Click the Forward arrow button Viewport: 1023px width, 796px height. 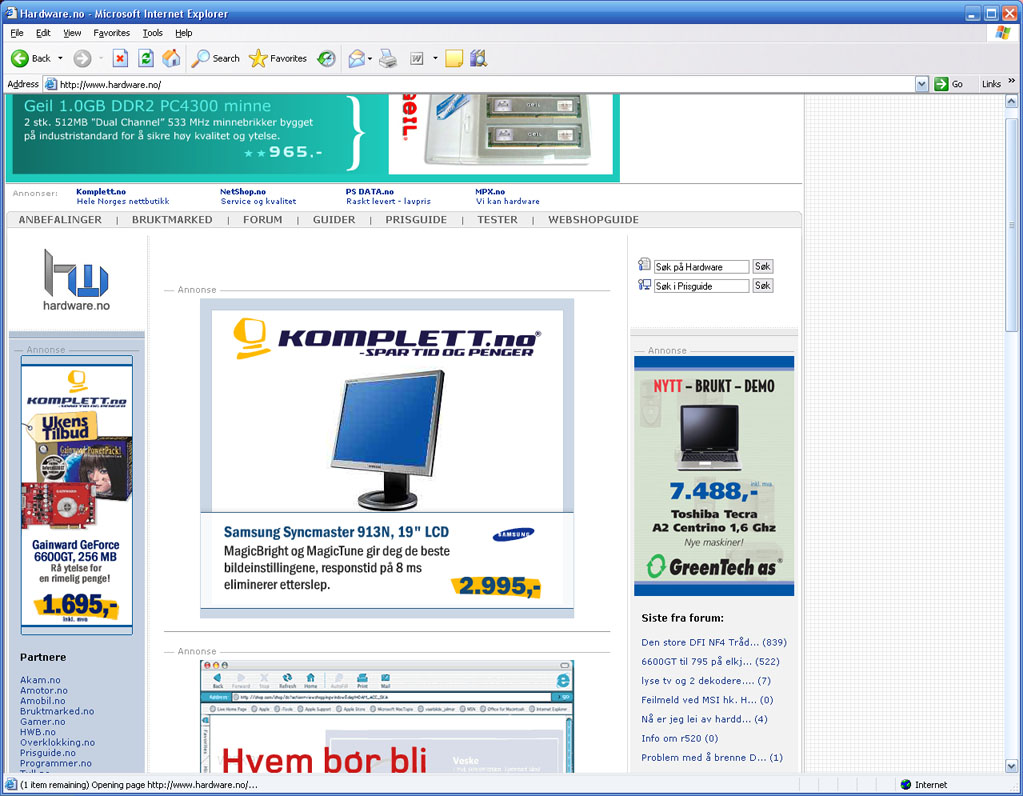82,59
